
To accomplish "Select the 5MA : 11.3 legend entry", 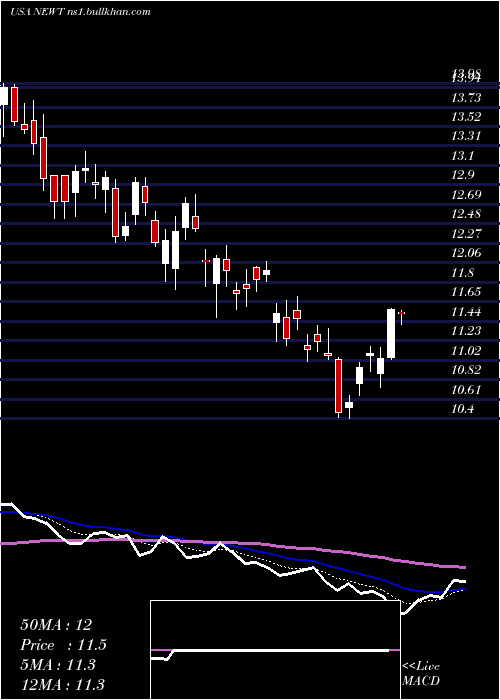I will [x=58, y=665].
